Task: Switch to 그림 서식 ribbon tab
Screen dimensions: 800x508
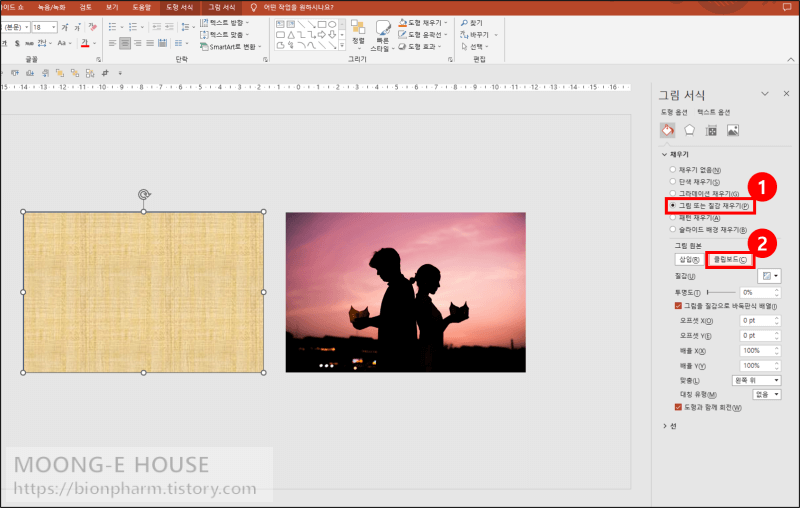Action: pyautogui.click(x=221, y=7)
